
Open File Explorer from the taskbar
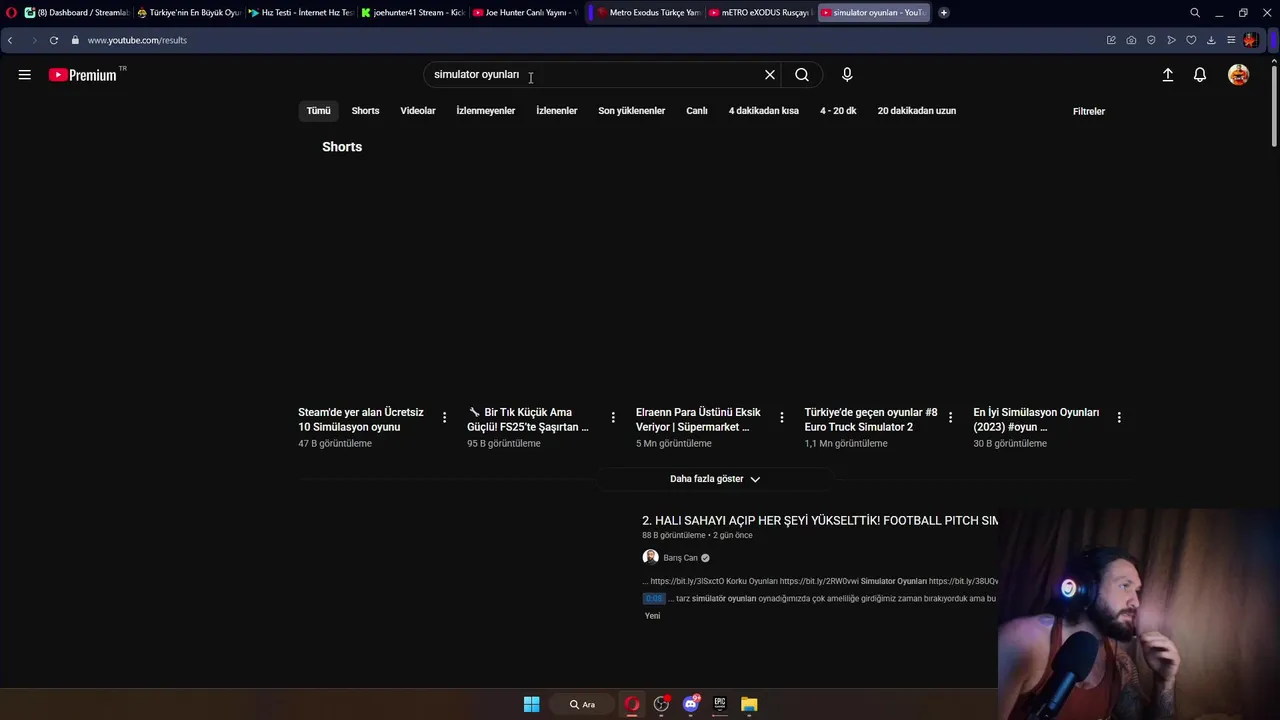(749, 704)
